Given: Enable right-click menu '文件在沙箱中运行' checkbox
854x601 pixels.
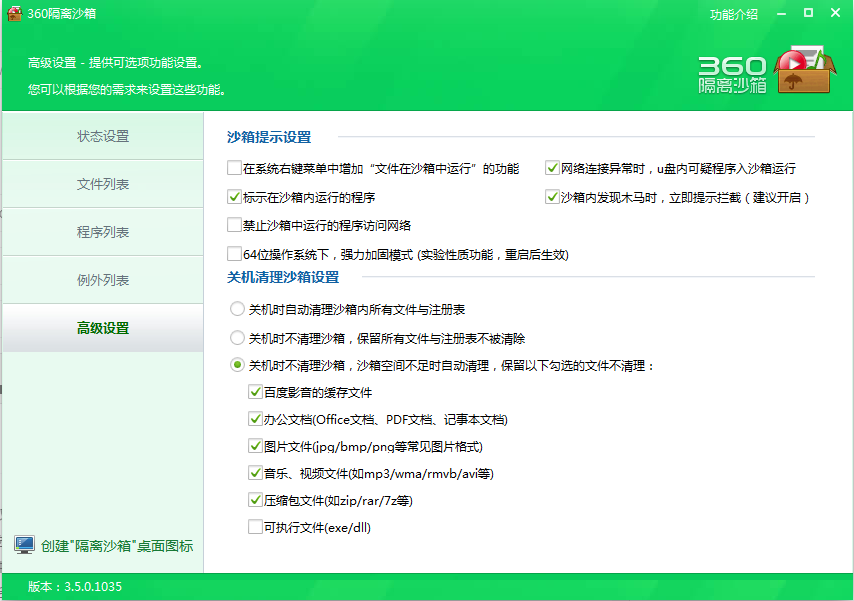Looking at the screenshot, I should tap(235, 169).
